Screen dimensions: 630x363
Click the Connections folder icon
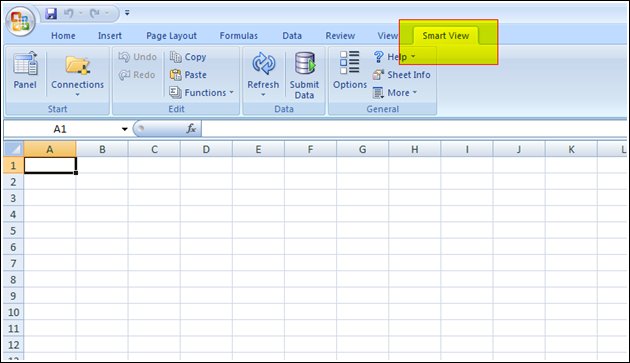77,65
